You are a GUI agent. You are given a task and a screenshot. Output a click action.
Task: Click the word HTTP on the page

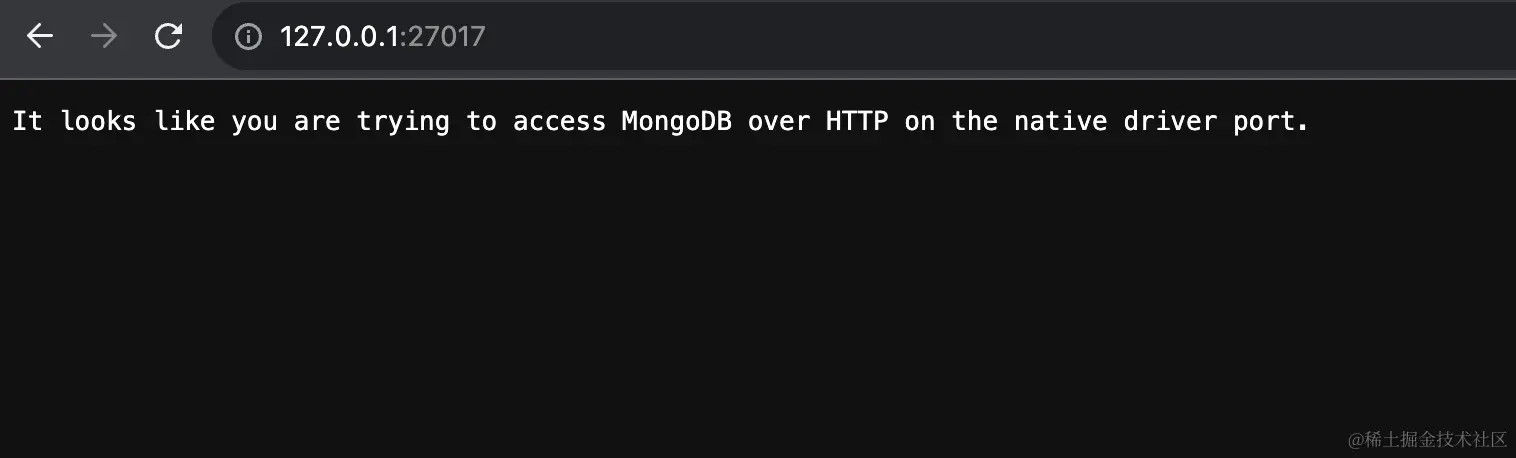point(857,122)
